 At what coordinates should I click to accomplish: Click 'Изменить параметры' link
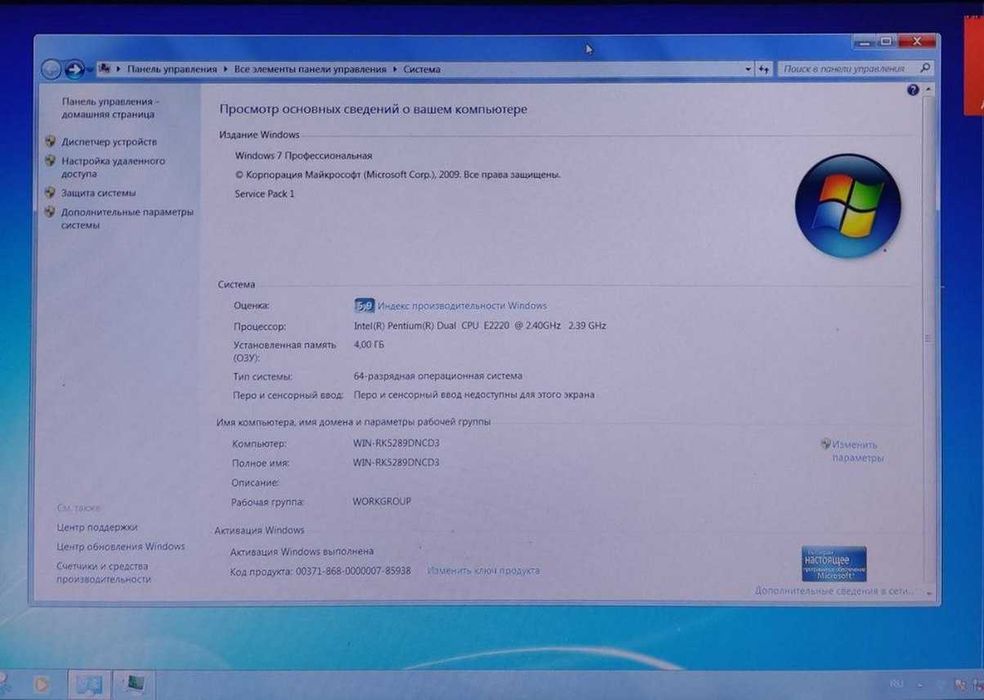pos(857,451)
